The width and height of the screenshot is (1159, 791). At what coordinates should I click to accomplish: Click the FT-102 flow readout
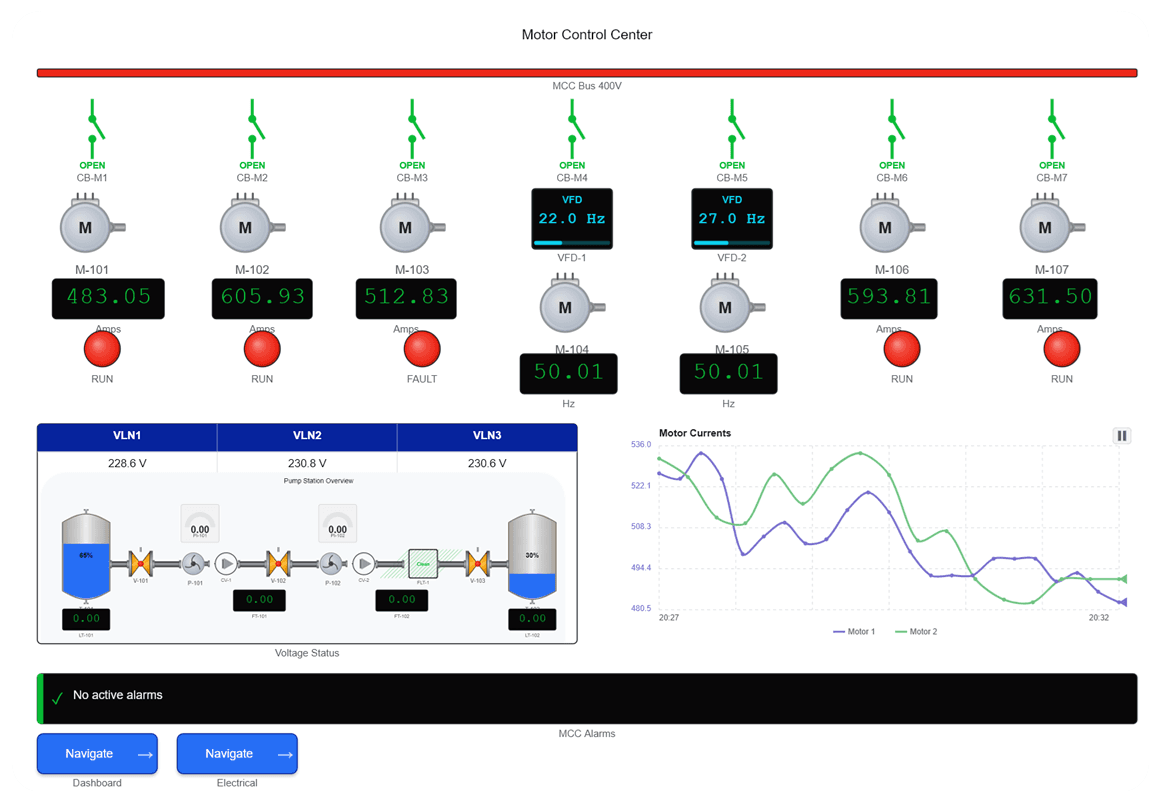[x=401, y=600]
